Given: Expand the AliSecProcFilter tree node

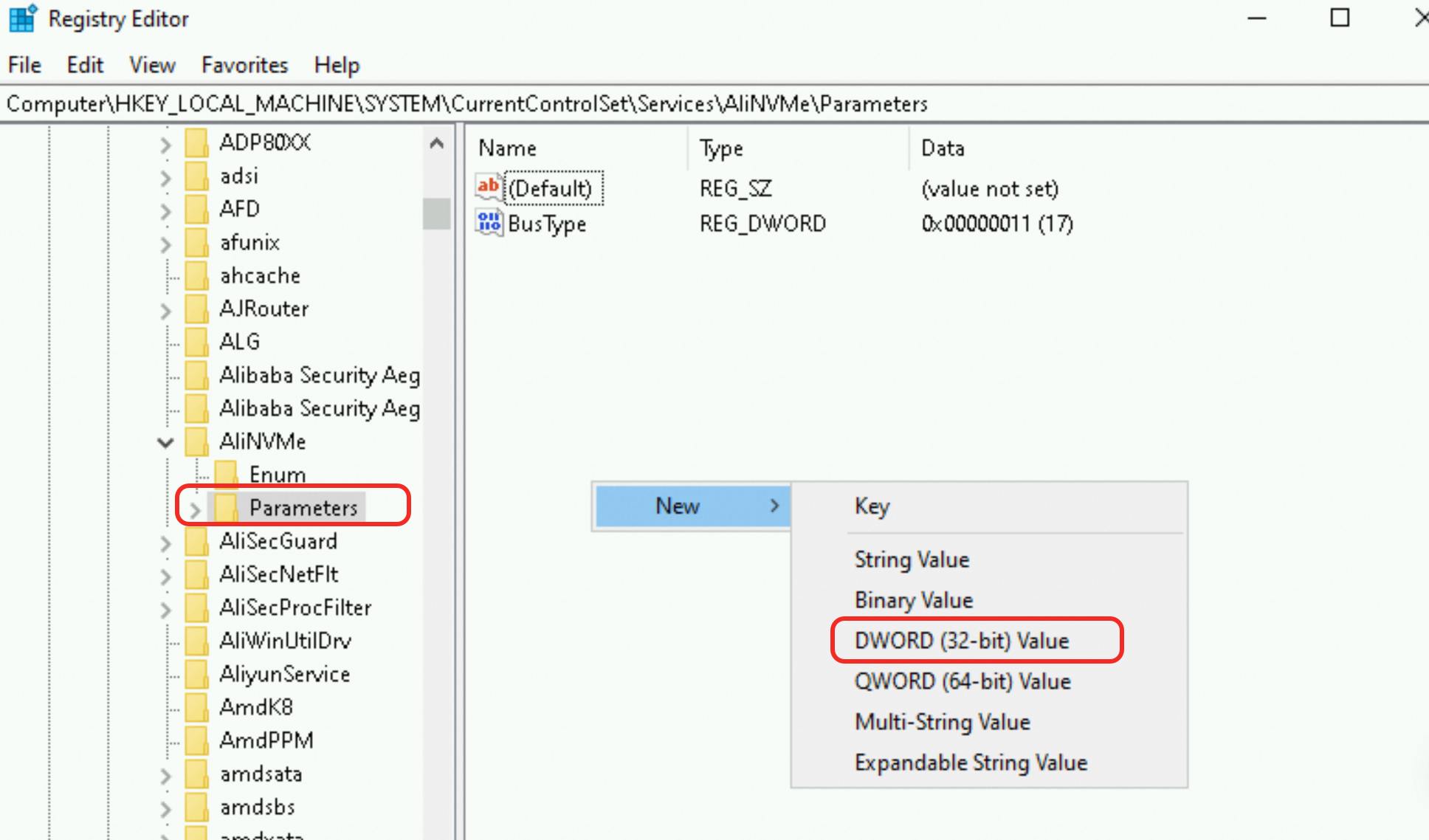Looking at the screenshot, I should (x=165, y=609).
